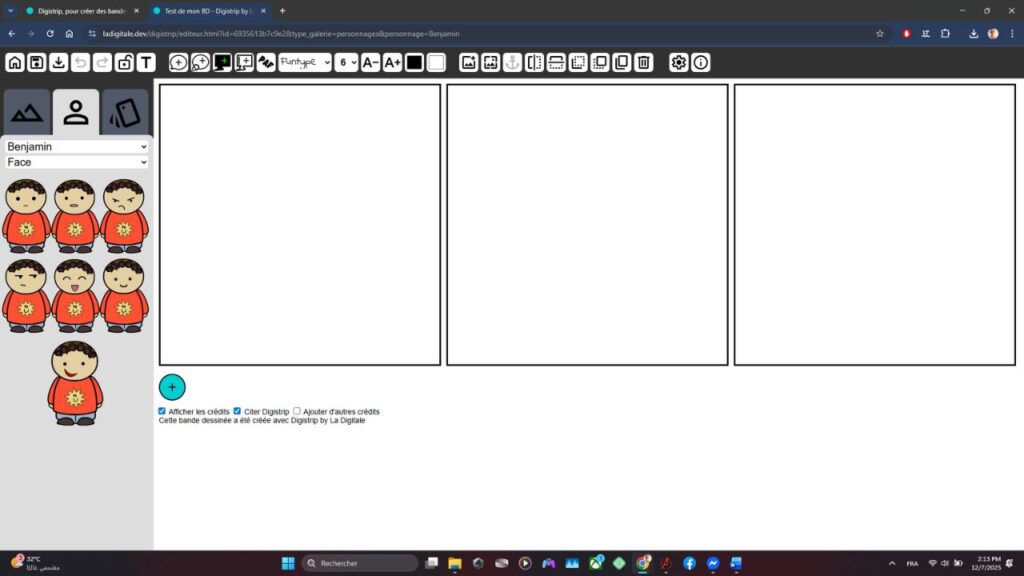
Task: Click the teal plus button below the panels
Action: [x=172, y=387]
